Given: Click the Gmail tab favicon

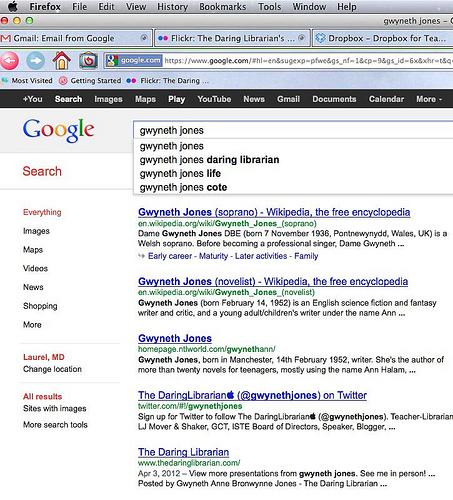Looking at the screenshot, I should click(x=5, y=38).
